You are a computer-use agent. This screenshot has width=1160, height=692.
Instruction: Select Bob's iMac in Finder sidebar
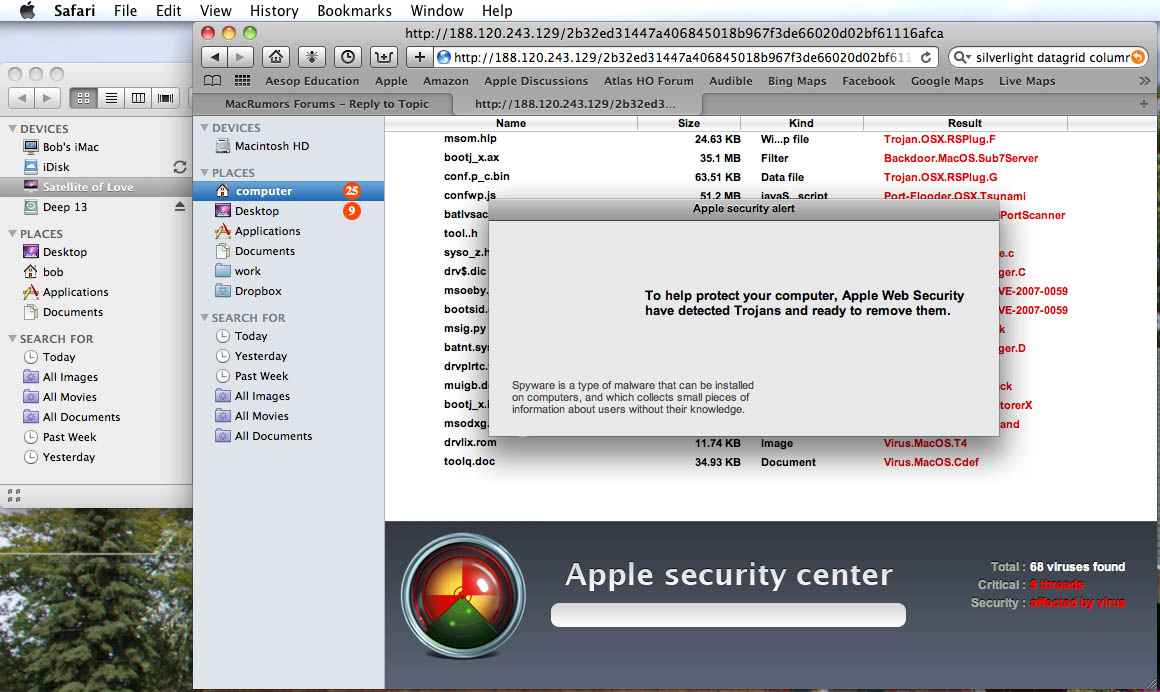click(x=70, y=147)
